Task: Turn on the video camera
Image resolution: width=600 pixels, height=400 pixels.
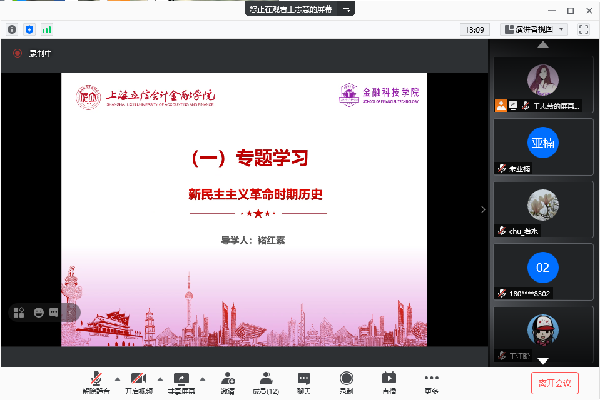Action: [137, 381]
